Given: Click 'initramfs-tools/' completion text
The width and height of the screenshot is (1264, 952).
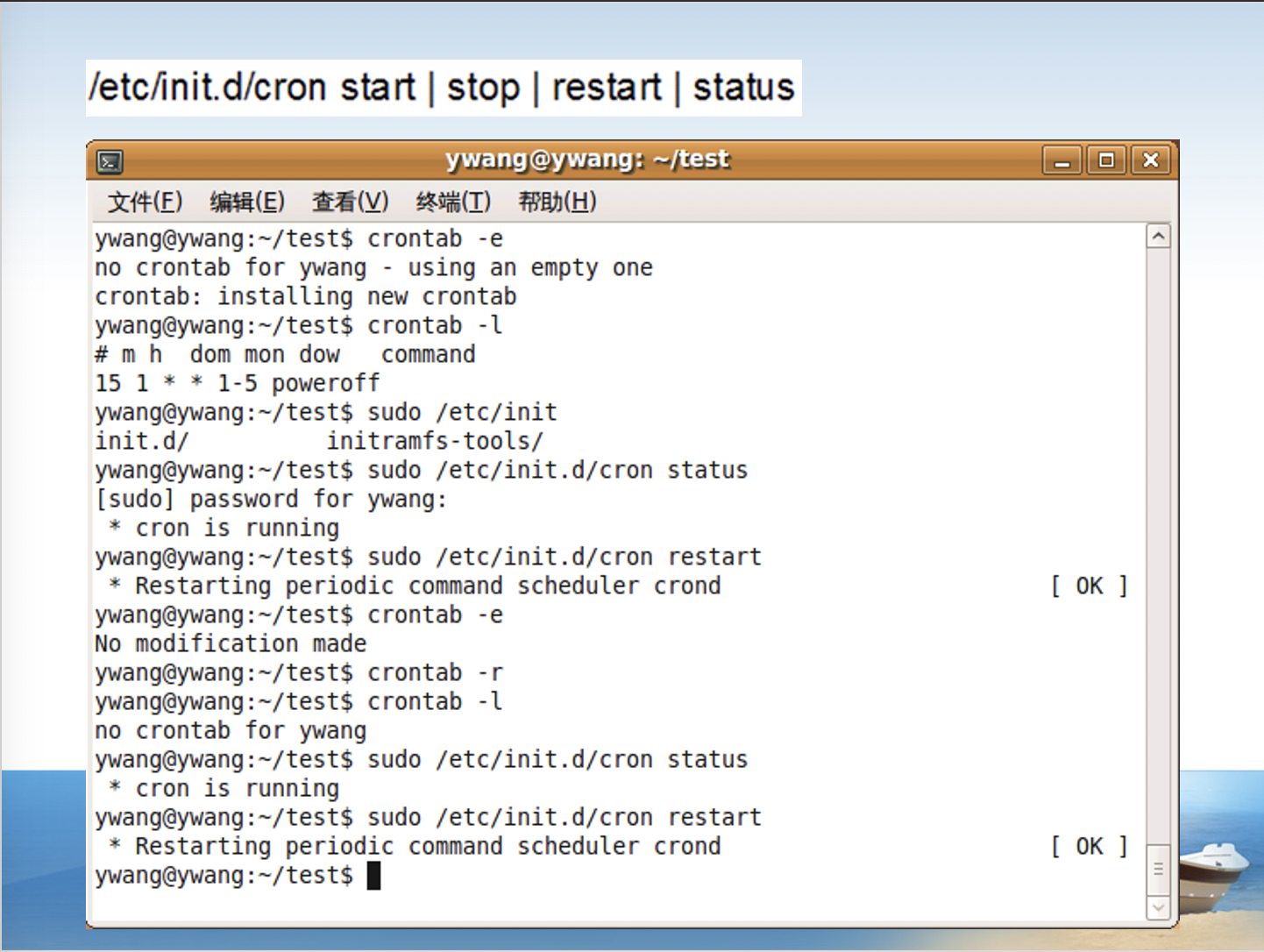Looking at the screenshot, I should click(435, 442).
